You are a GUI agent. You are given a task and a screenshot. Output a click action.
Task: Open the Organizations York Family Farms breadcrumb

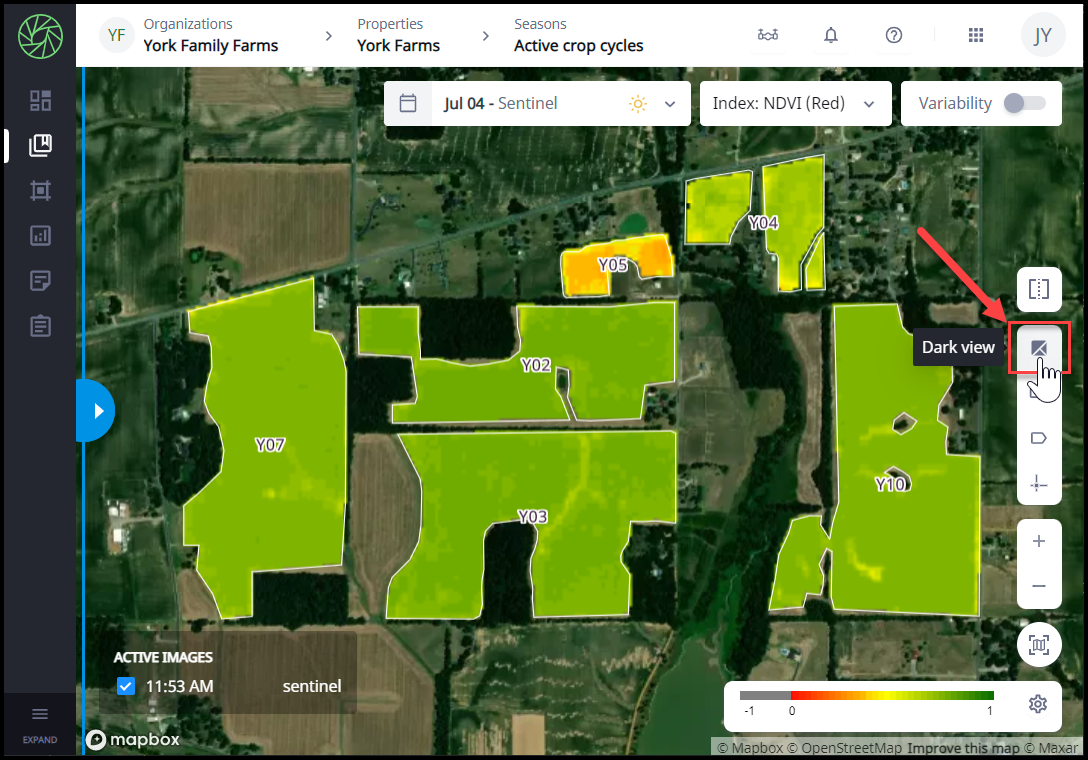(210, 35)
